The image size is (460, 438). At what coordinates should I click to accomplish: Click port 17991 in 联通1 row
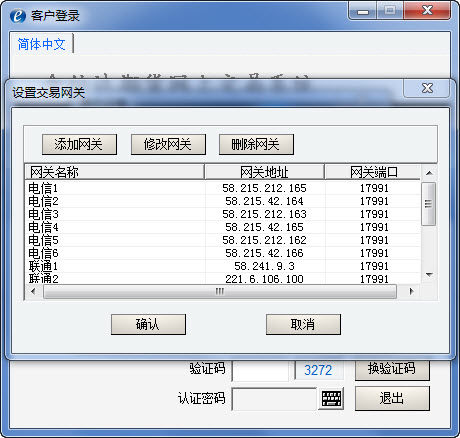click(374, 266)
